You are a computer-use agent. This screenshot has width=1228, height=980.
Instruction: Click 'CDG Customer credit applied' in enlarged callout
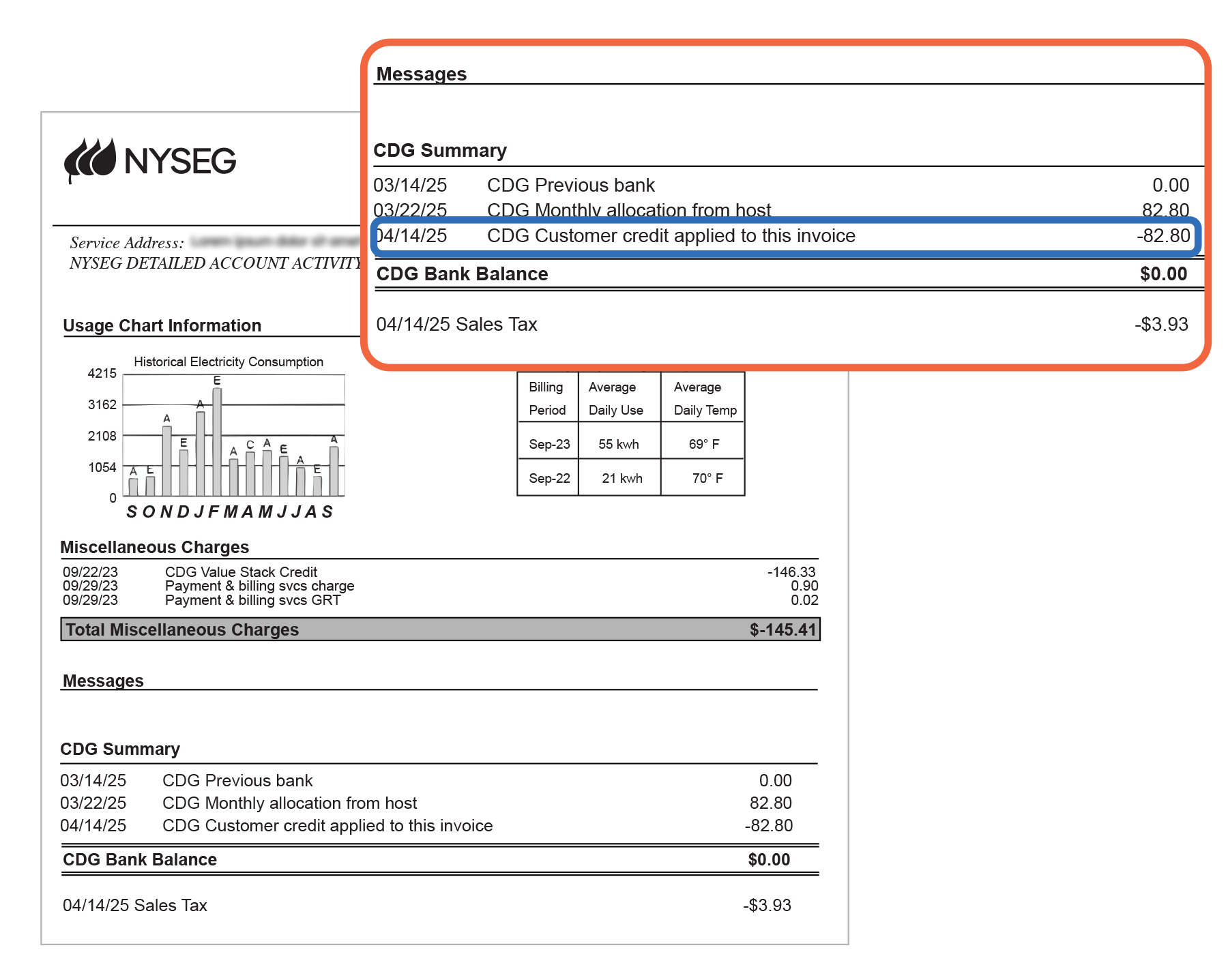pos(671,235)
